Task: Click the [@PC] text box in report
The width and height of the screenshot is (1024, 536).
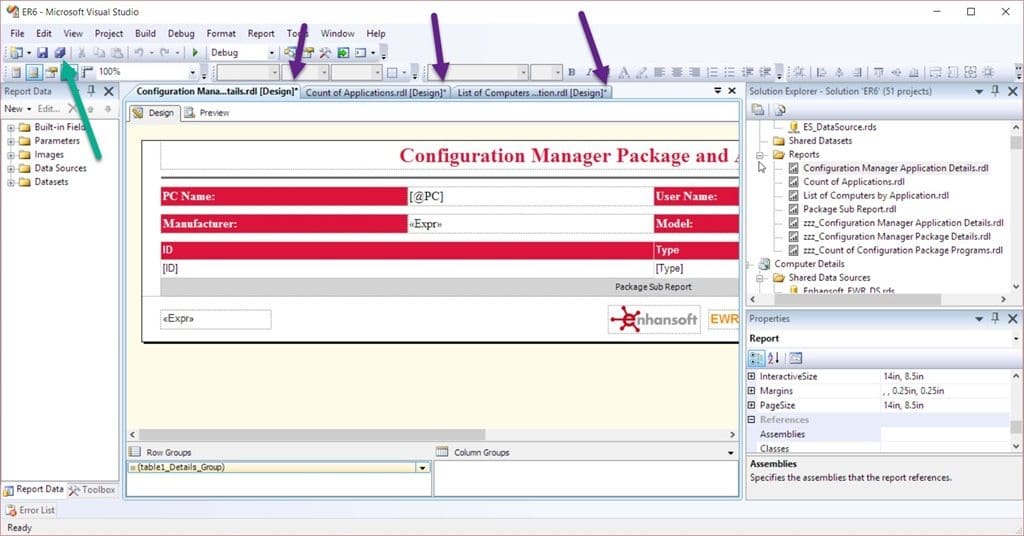Action: click(530, 196)
